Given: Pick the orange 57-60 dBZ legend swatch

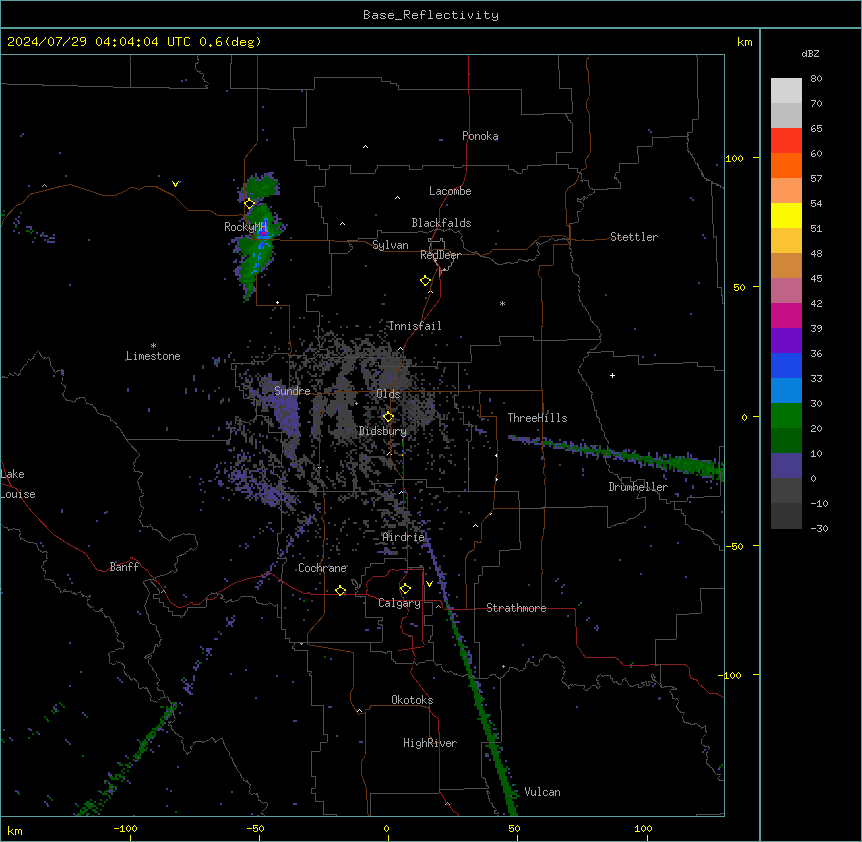Looking at the screenshot, I should (786, 165).
